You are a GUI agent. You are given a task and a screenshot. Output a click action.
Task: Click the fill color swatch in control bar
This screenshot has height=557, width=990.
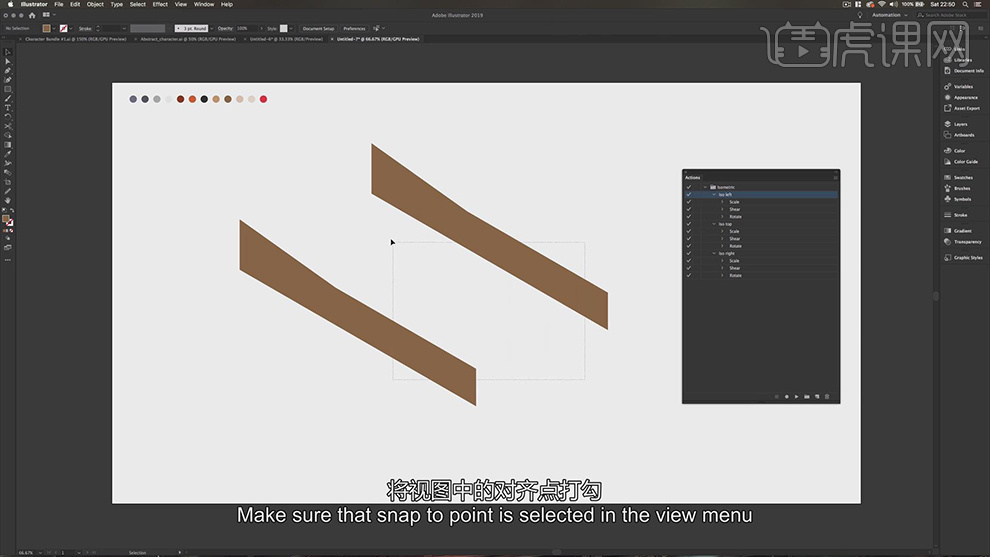(46, 28)
